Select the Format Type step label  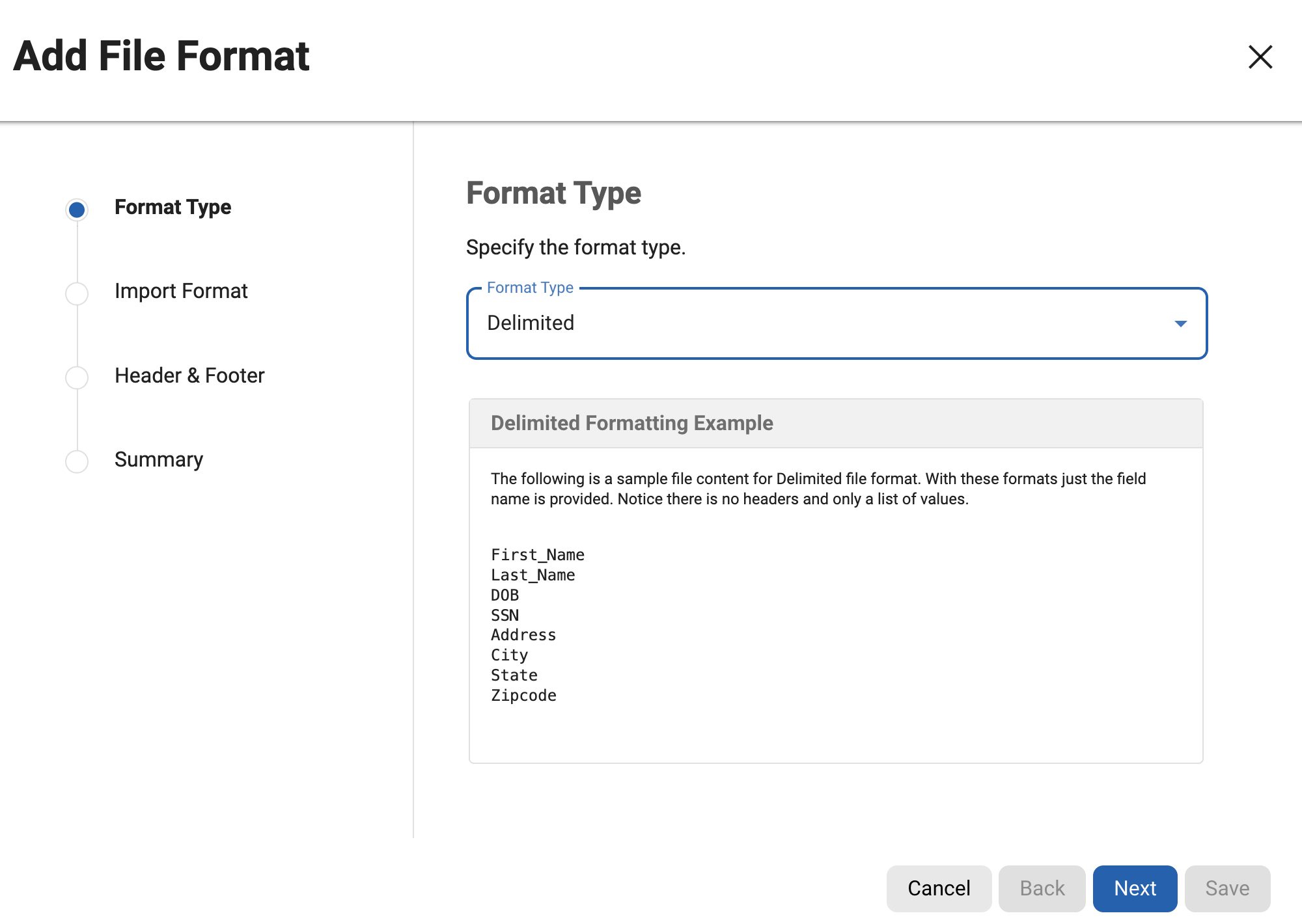coord(173,207)
